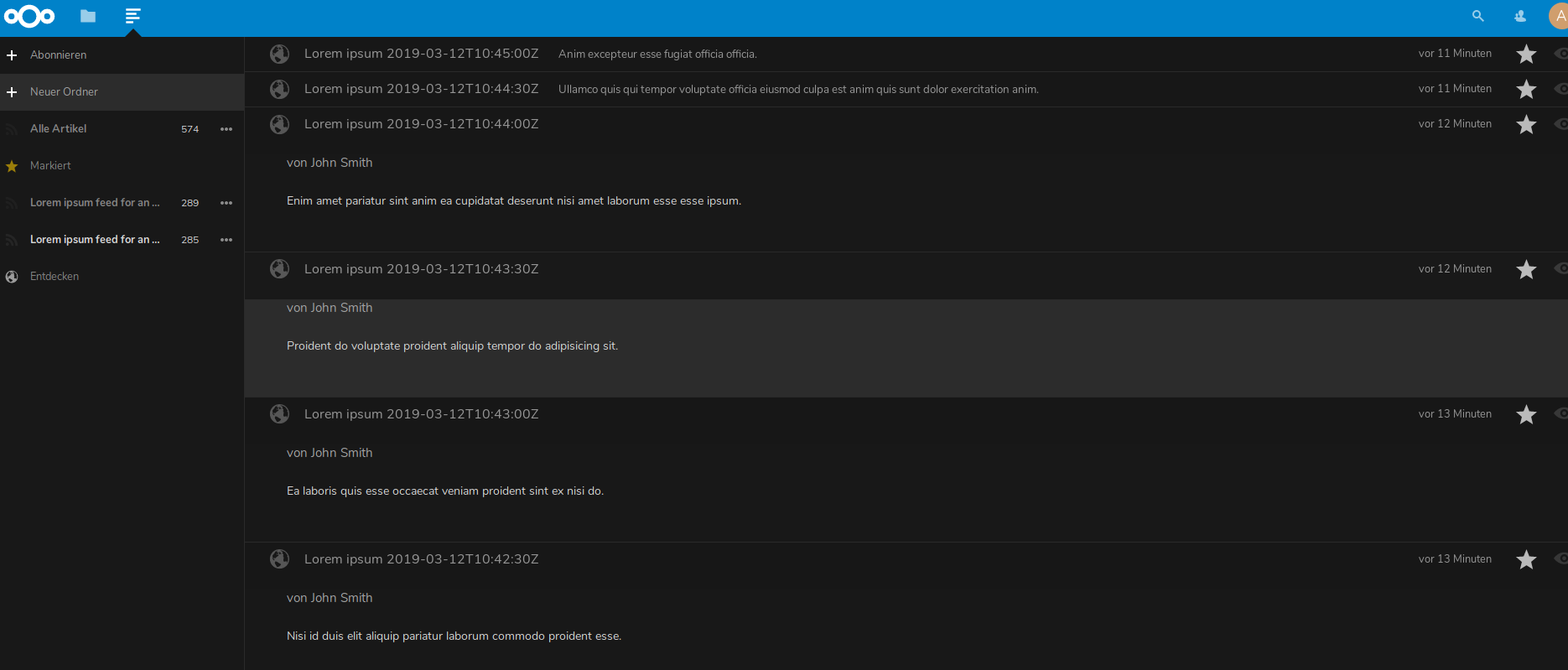Star the 10:42:30Z article
Image resolution: width=1568 pixels, height=670 pixels.
coord(1526,559)
